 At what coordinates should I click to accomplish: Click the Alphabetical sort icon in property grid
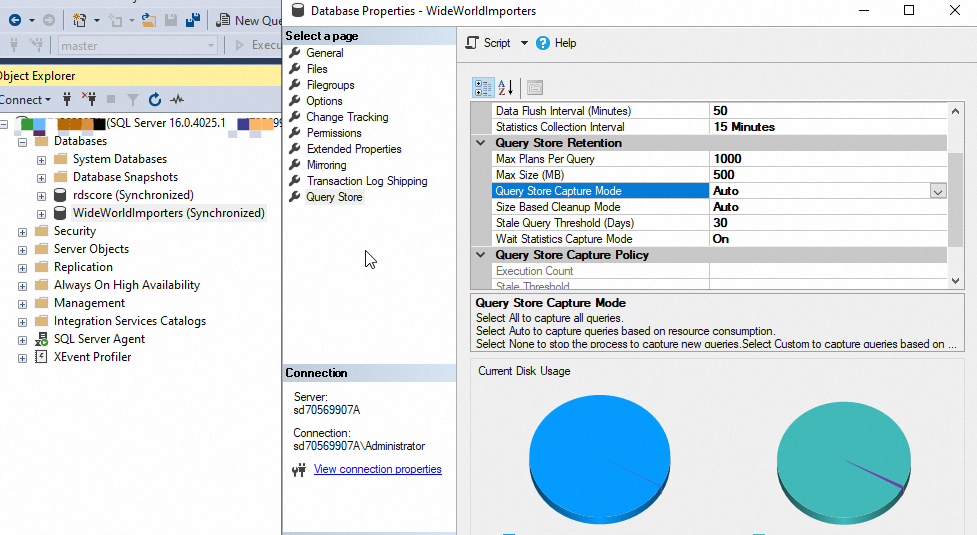505,88
